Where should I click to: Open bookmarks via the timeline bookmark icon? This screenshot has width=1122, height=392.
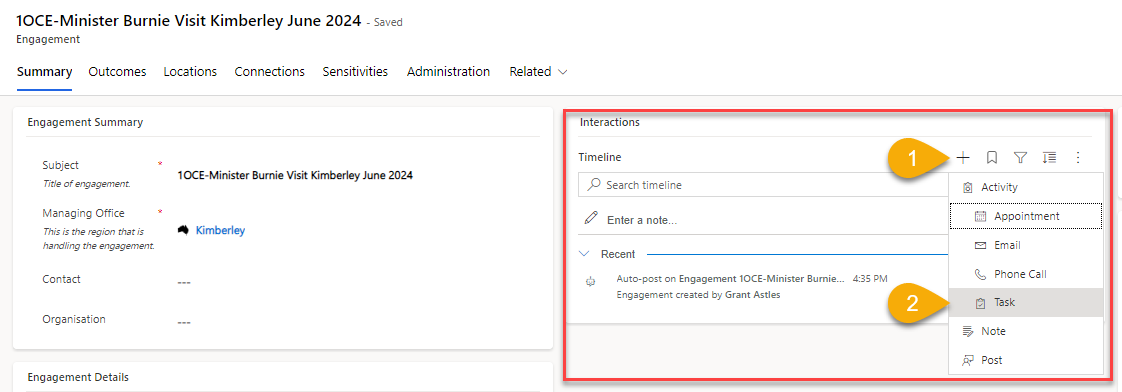point(992,157)
